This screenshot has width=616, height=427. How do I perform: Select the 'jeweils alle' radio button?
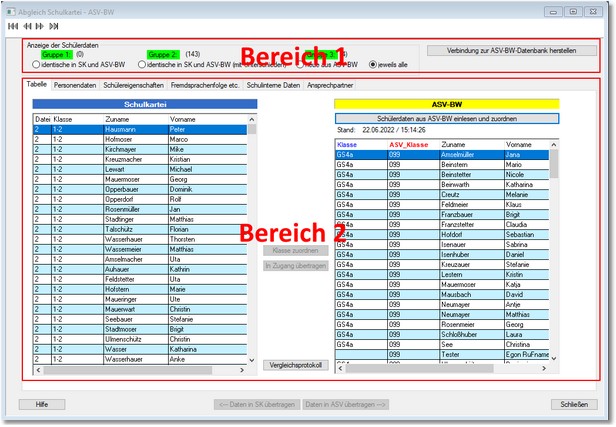tap(373, 64)
